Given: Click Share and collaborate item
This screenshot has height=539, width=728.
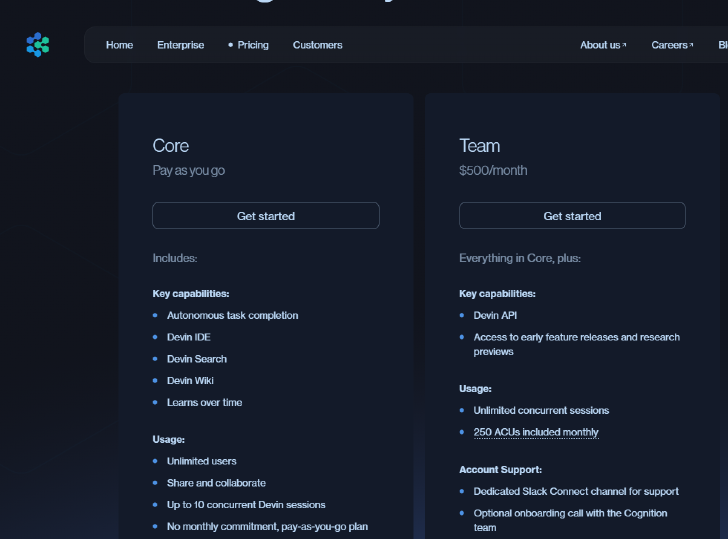Looking at the screenshot, I should 216,483.
